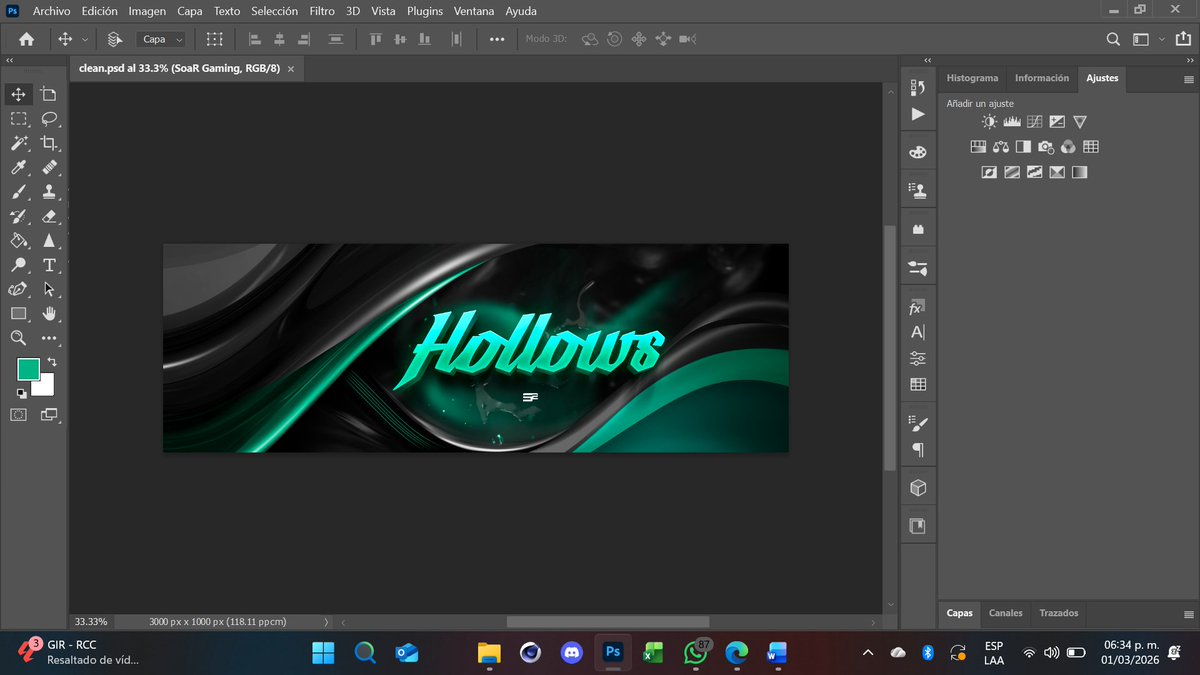The height and width of the screenshot is (675, 1200).
Task: Open the Adjustments panel menu
Action: coord(1188,78)
